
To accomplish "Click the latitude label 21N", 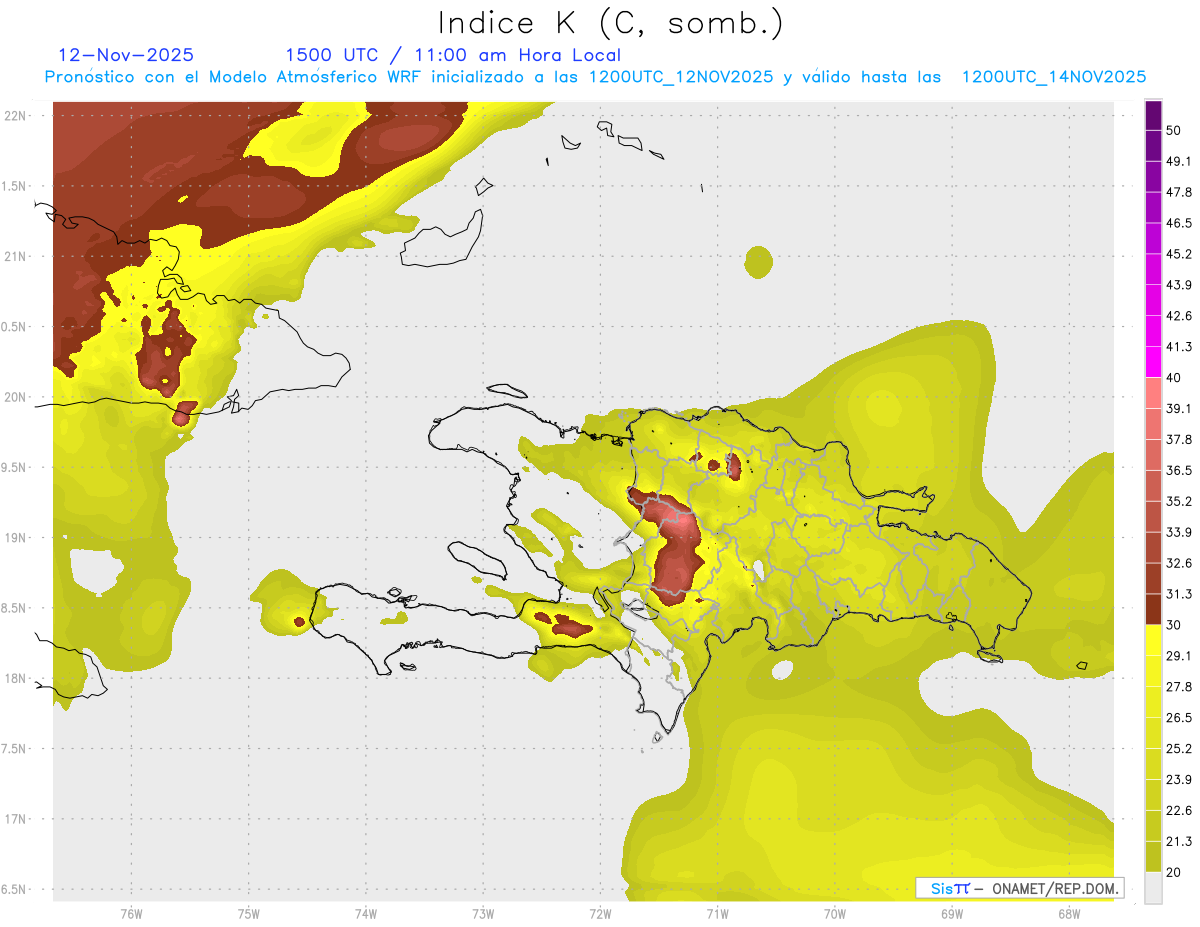I will tap(15, 256).
